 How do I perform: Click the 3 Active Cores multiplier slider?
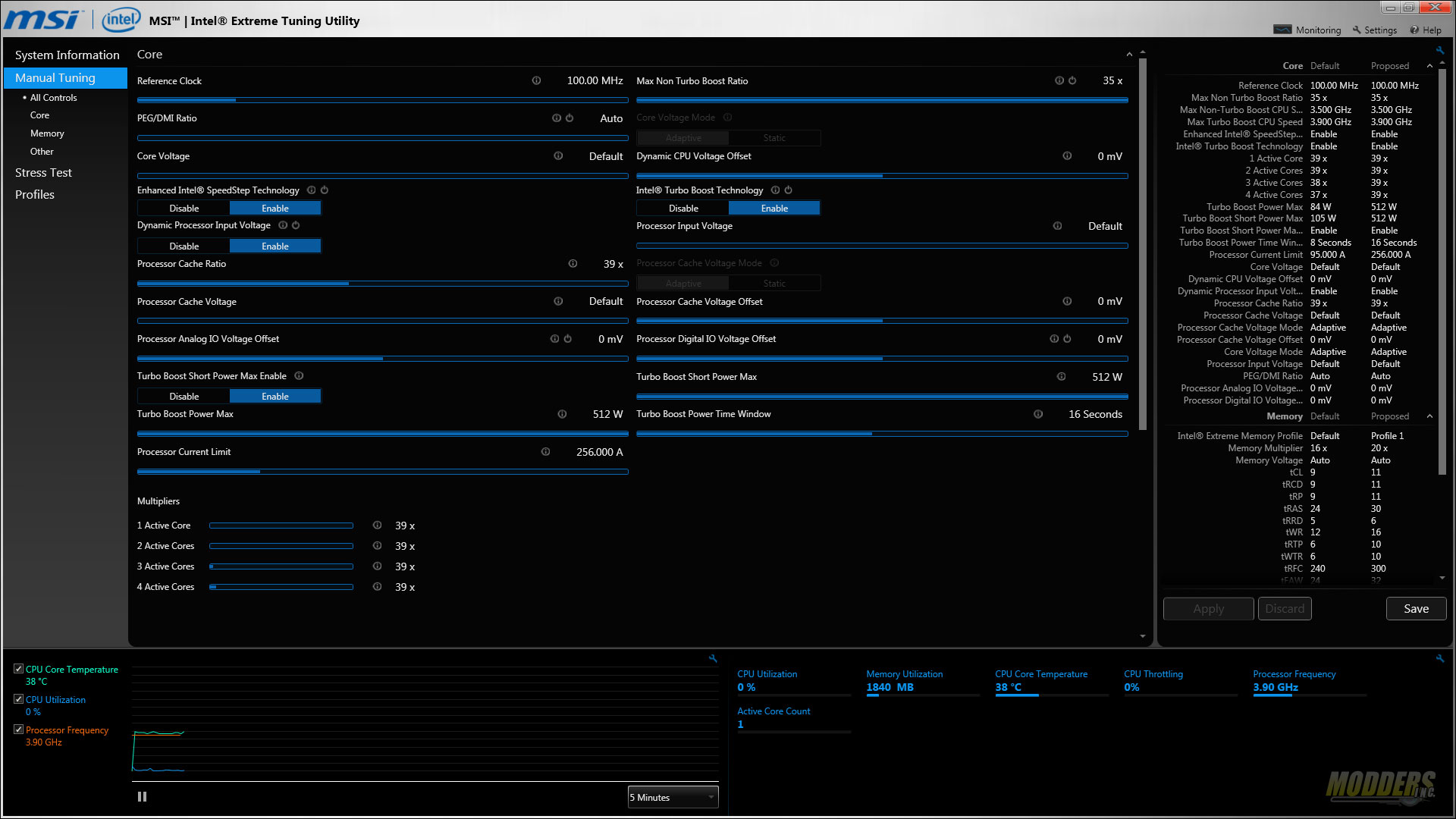coord(281,566)
